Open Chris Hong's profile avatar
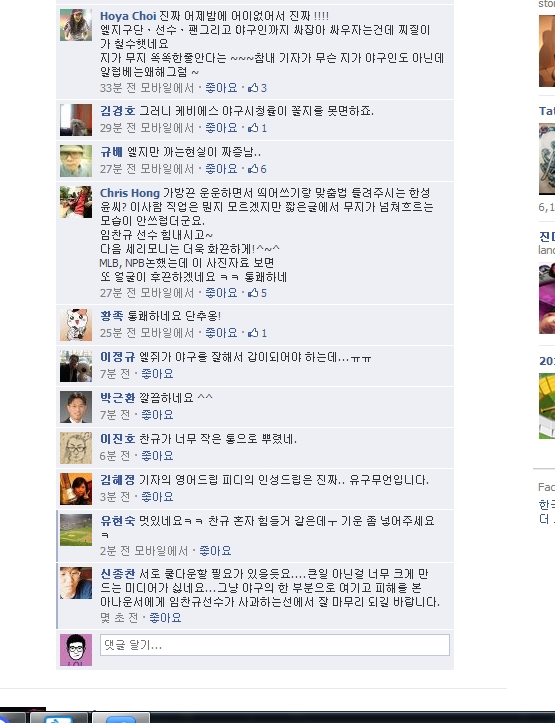The height and width of the screenshot is (723, 555). point(76,202)
